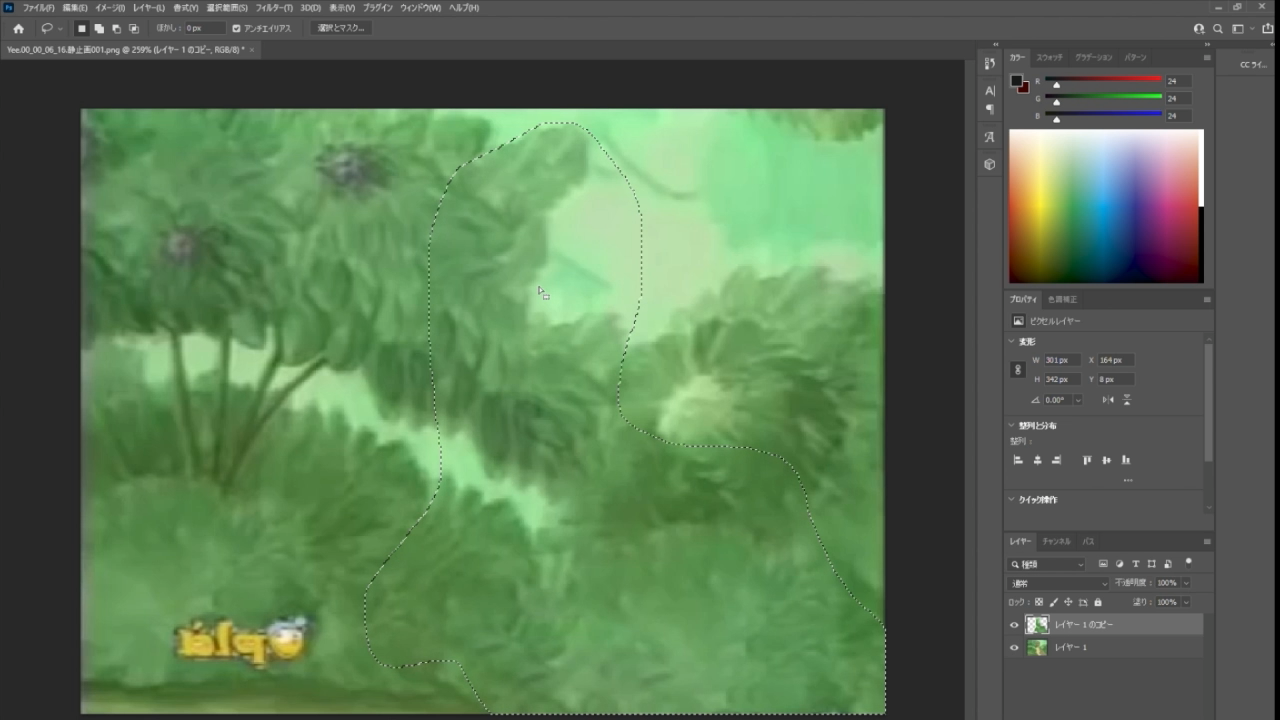Close the Yee.00_00_06_16 document tab
The image size is (1280, 720).
click(252, 49)
